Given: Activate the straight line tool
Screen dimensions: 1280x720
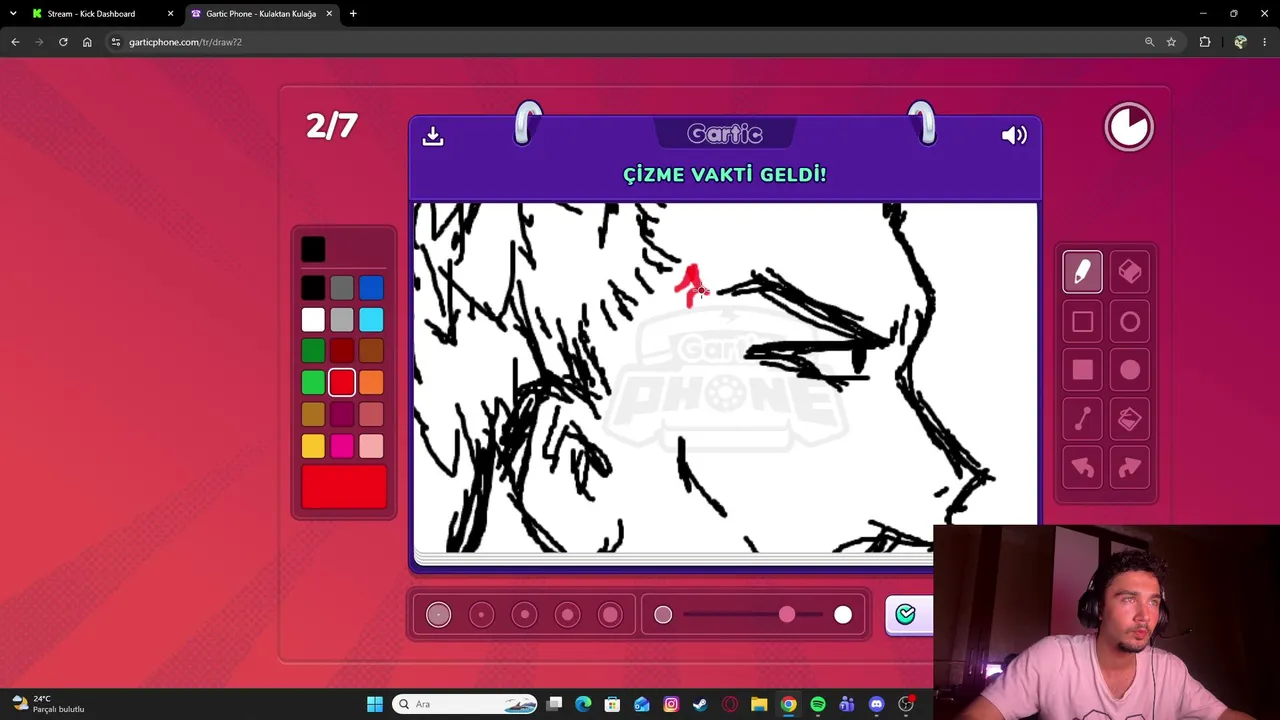Looking at the screenshot, I should [x=1082, y=420].
